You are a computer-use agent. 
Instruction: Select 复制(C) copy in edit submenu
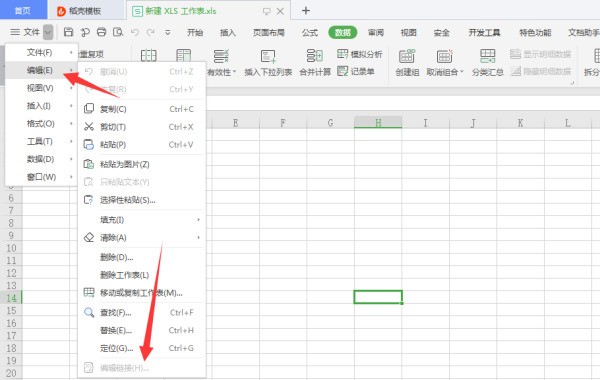[x=142, y=109]
